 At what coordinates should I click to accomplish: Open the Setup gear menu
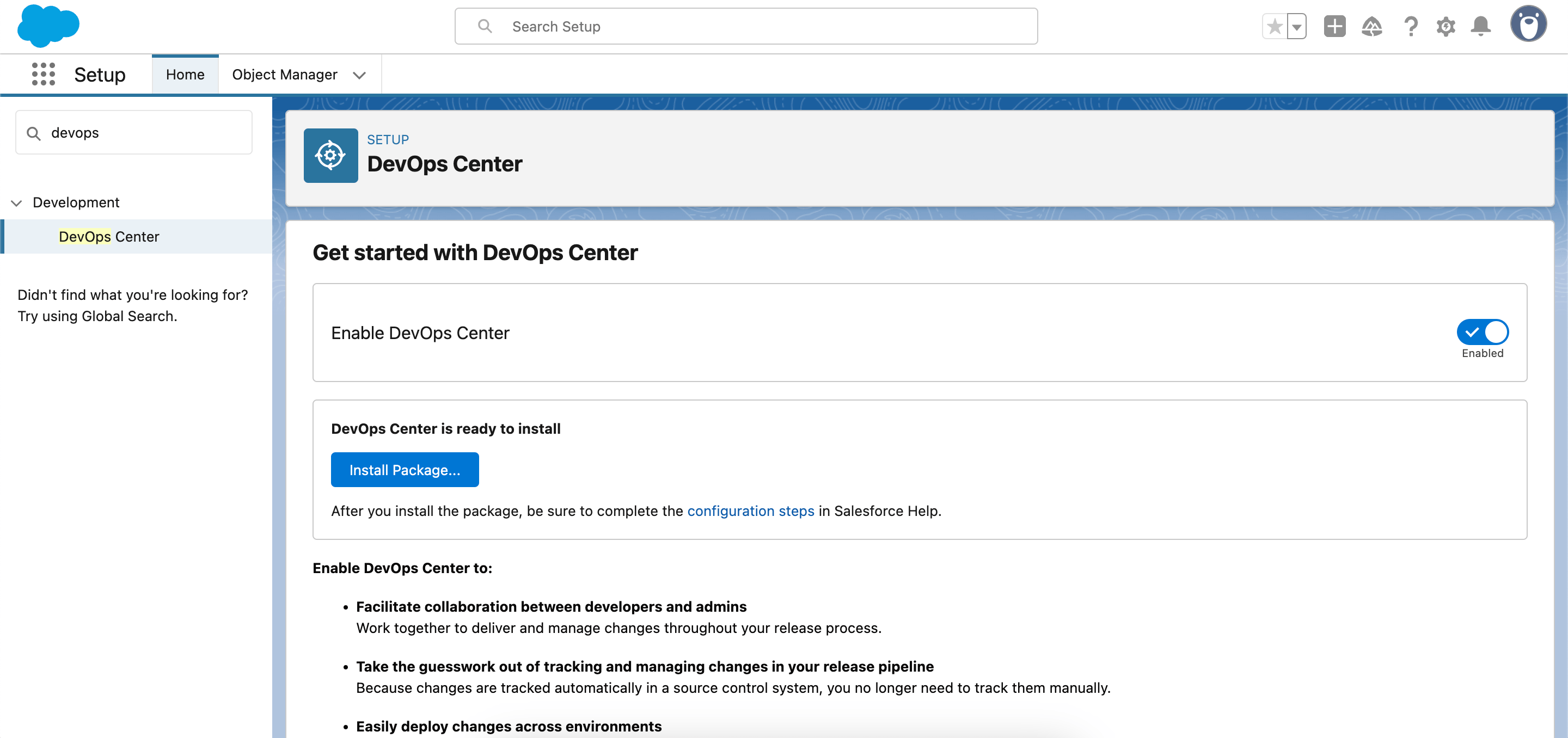(1445, 27)
